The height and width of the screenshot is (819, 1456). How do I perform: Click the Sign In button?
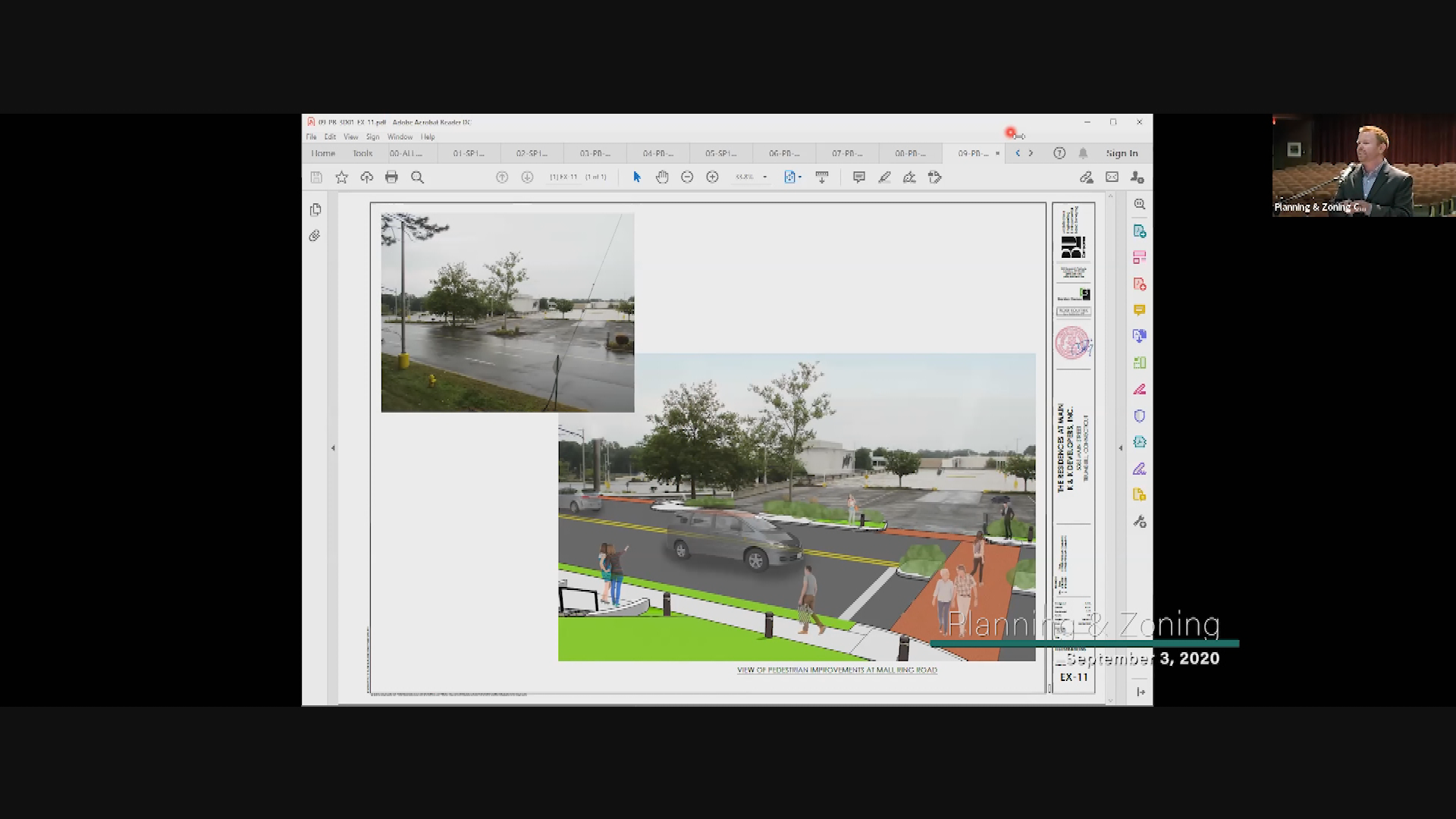[1121, 153]
